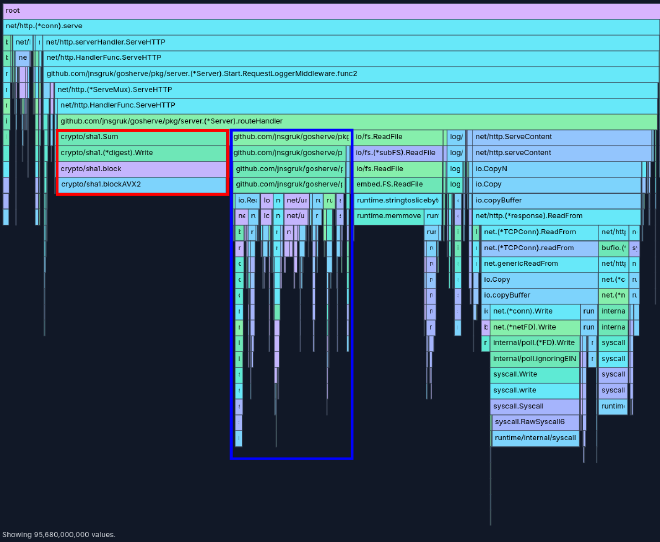Click the io/fs.(*subFS).ReadFile frame
Viewport: 660px width, 542px height.
pyautogui.click(x=398, y=153)
